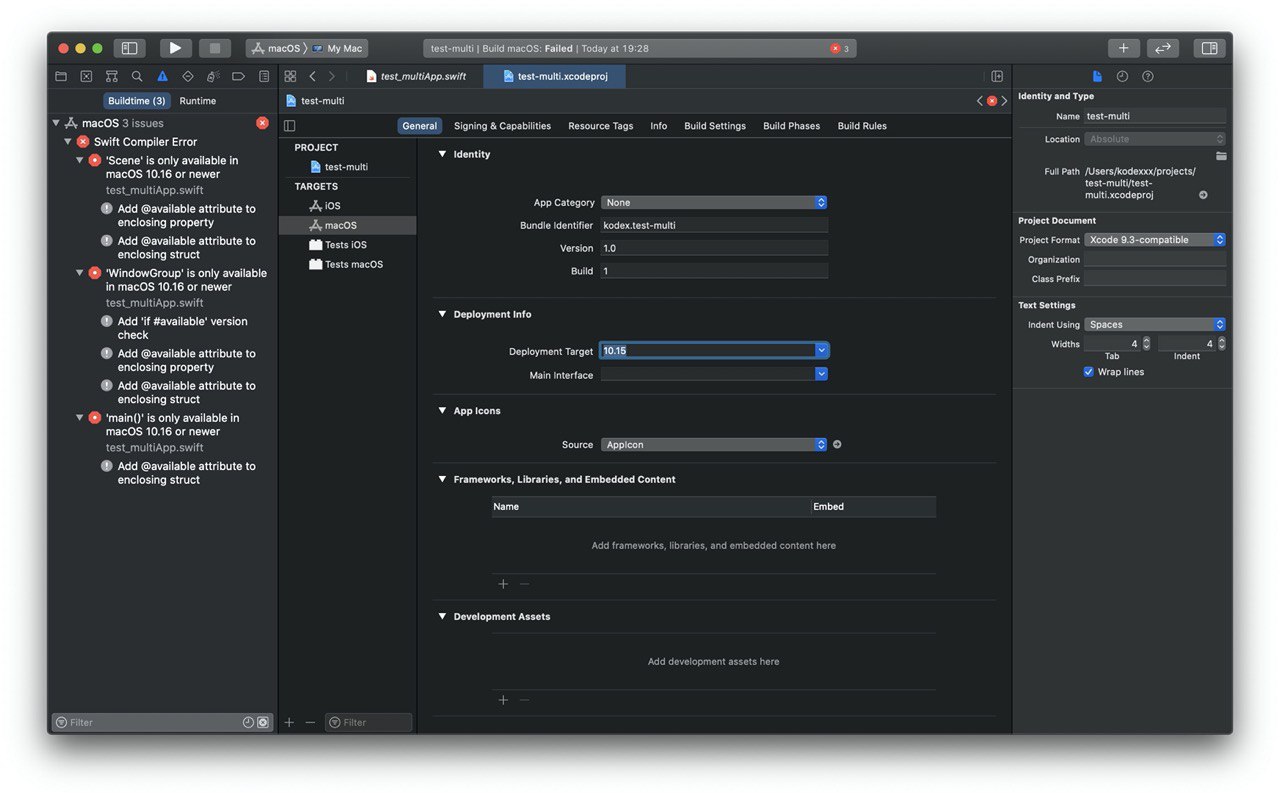Screen dimensions: 1280x797
Task: Open the Project Format dropdown
Action: click(1155, 240)
